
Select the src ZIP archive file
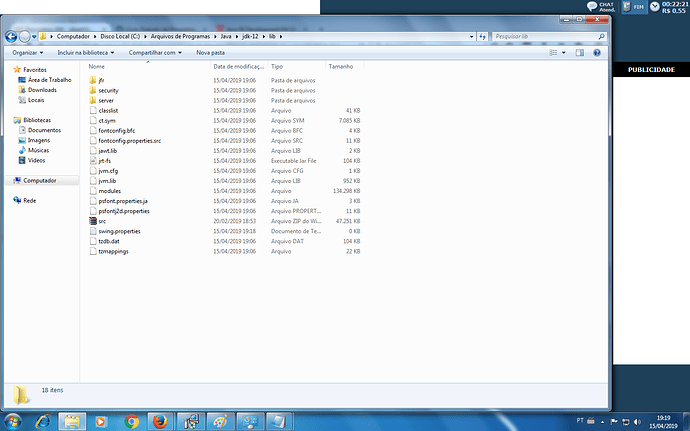click(x=102, y=221)
